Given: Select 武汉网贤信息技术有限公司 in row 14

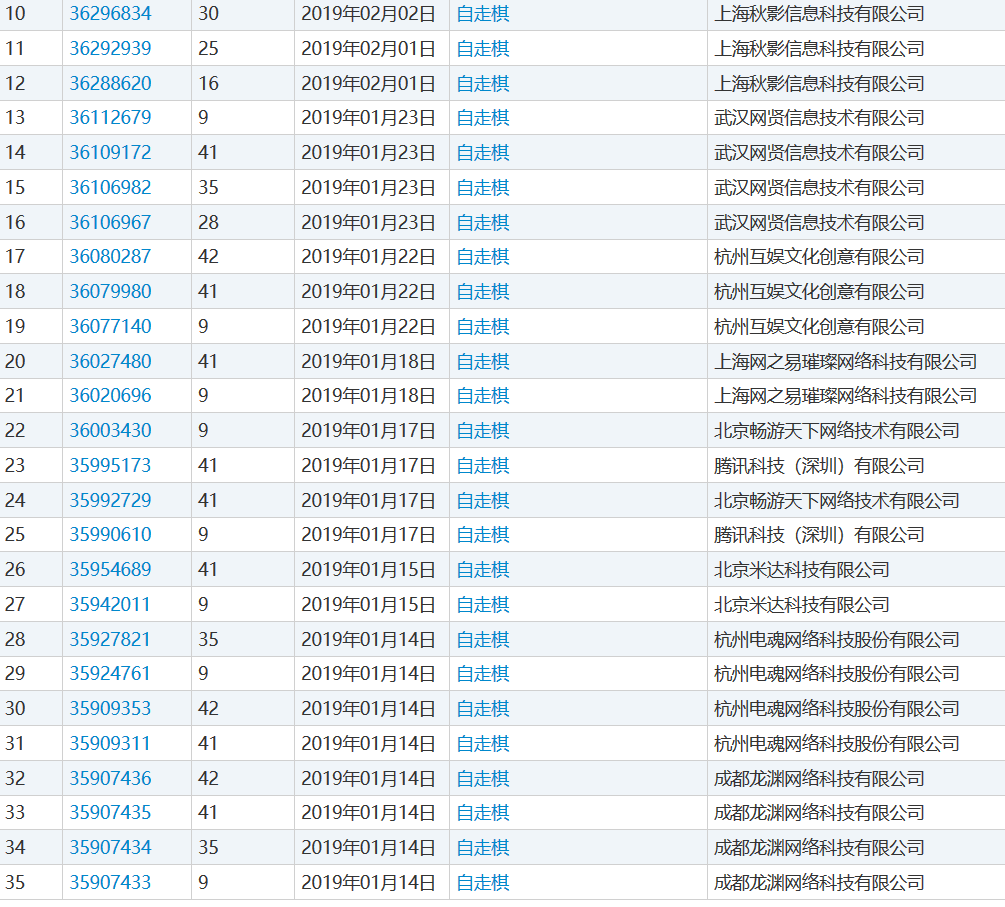Looking at the screenshot, I should [x=819, y=152].
